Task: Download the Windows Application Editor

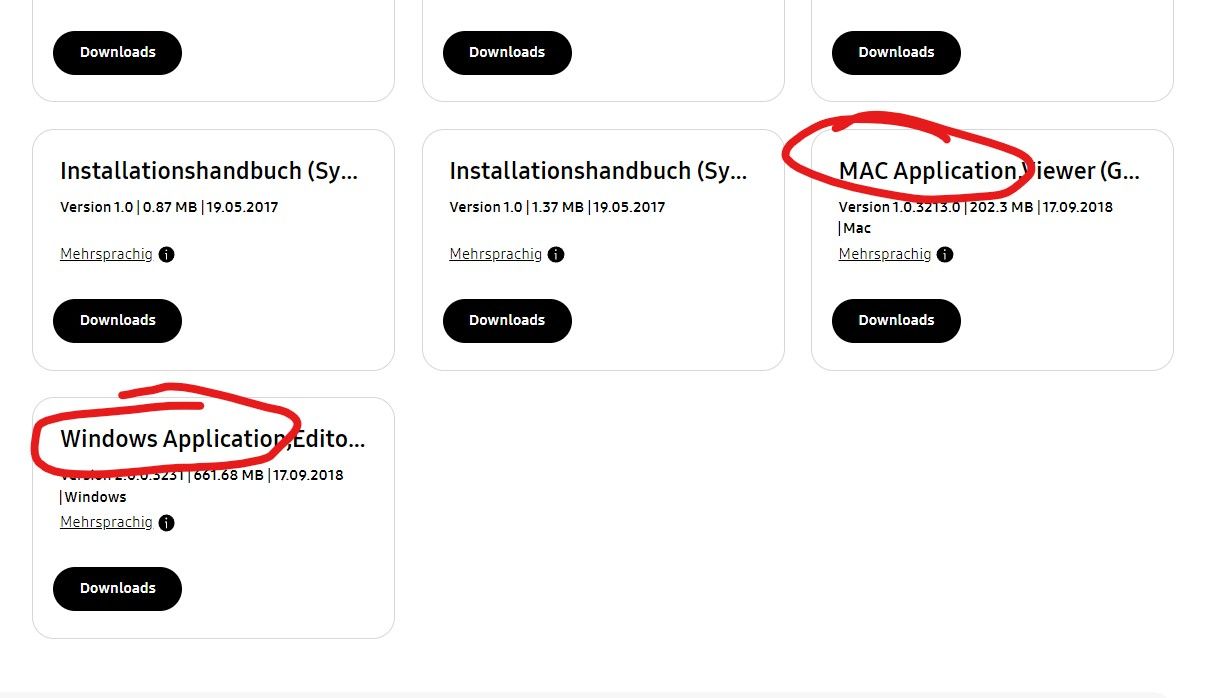Action: pos(117,588)
